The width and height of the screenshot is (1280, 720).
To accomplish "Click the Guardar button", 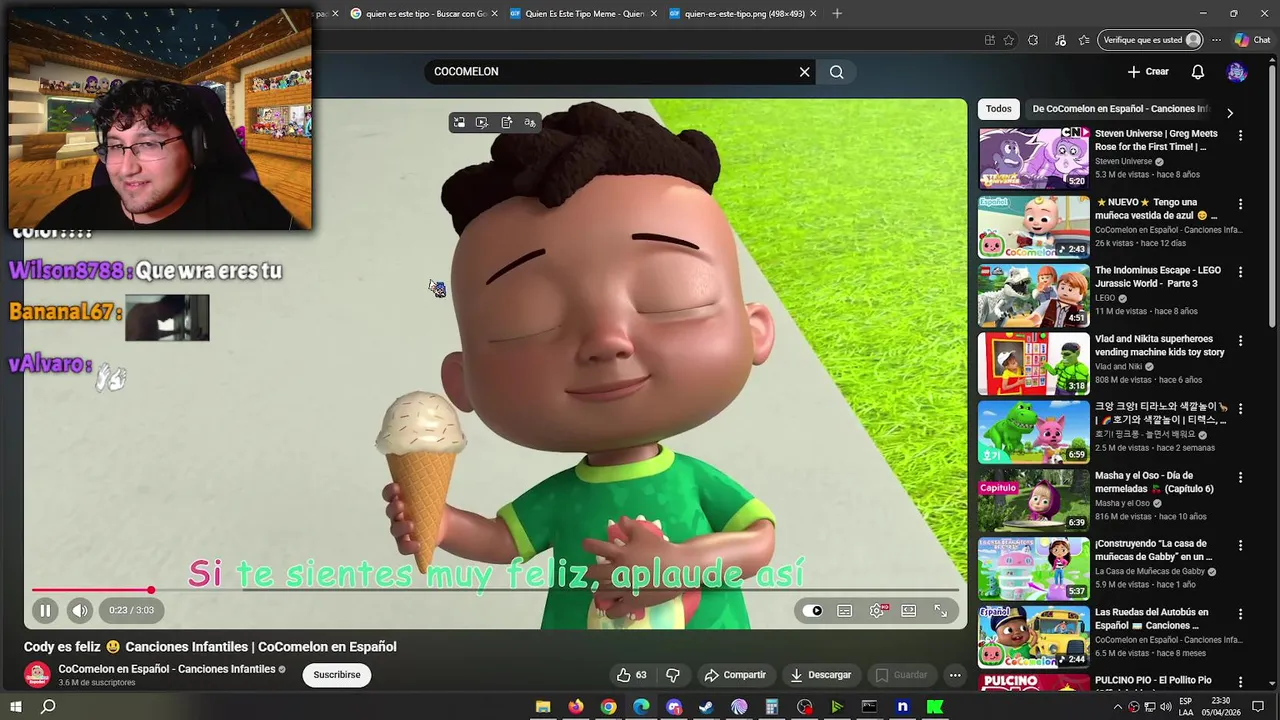I will point(901,675).
